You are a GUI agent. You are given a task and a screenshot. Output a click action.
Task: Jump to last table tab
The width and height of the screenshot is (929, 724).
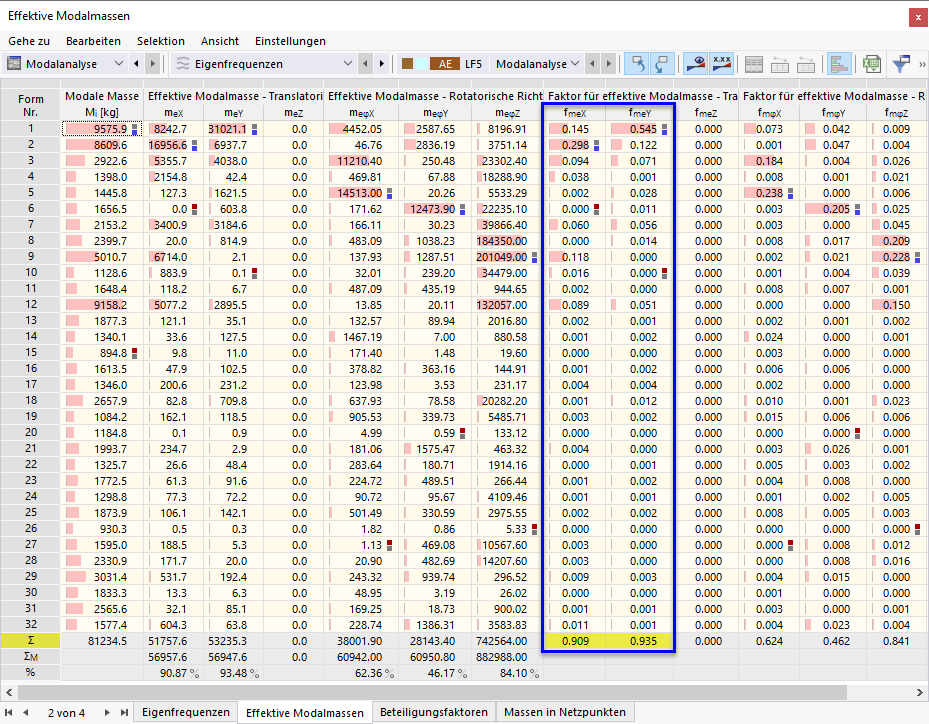click(124, 712)
